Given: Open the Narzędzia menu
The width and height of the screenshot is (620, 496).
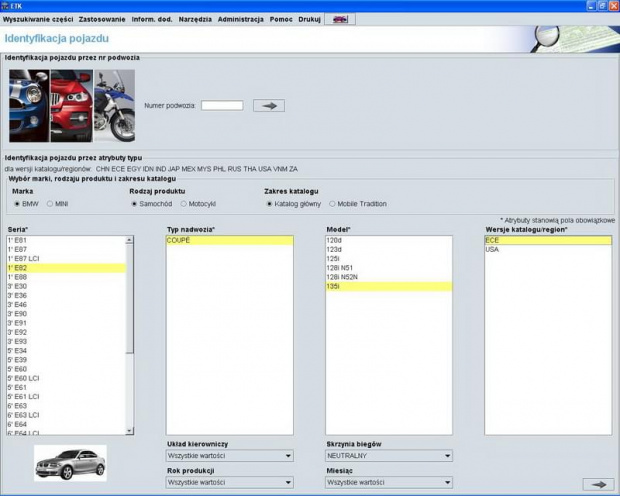Looking at the screenshot, I should coord(195,19).
